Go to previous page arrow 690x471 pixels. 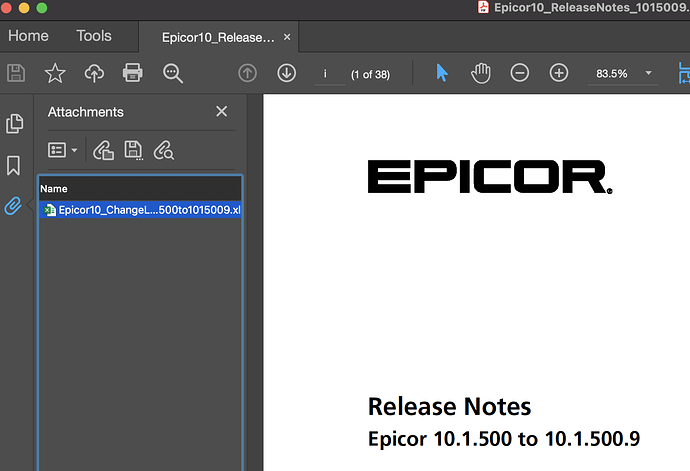click(247, 73)
